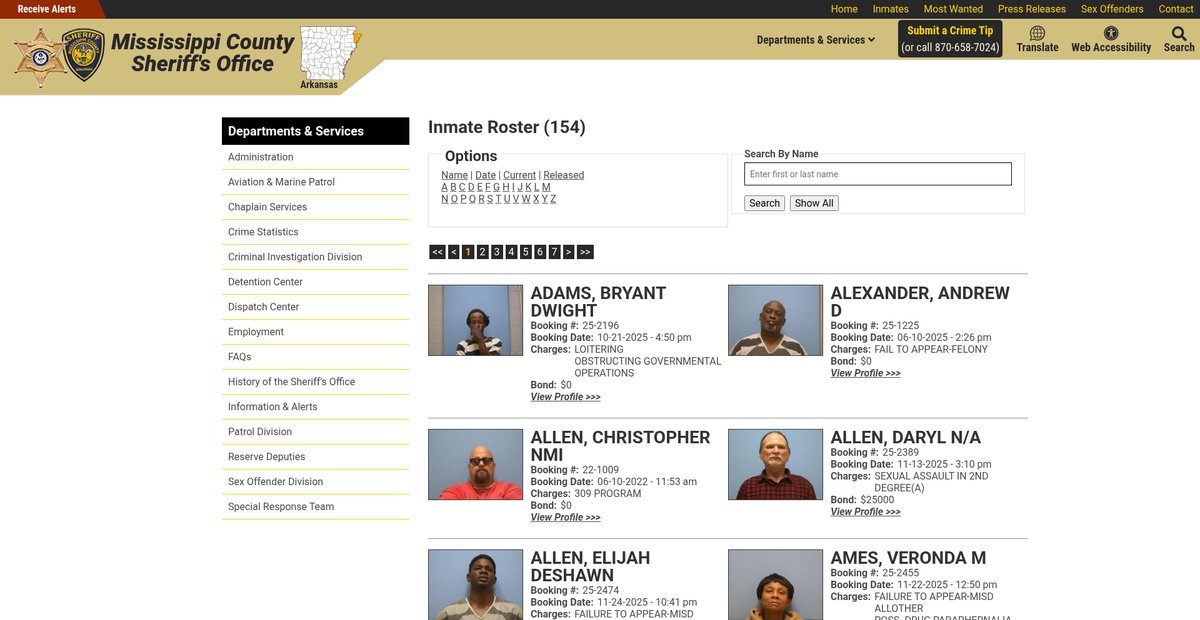Click Mississippi County Sheriff's Office title

(202, 53)
